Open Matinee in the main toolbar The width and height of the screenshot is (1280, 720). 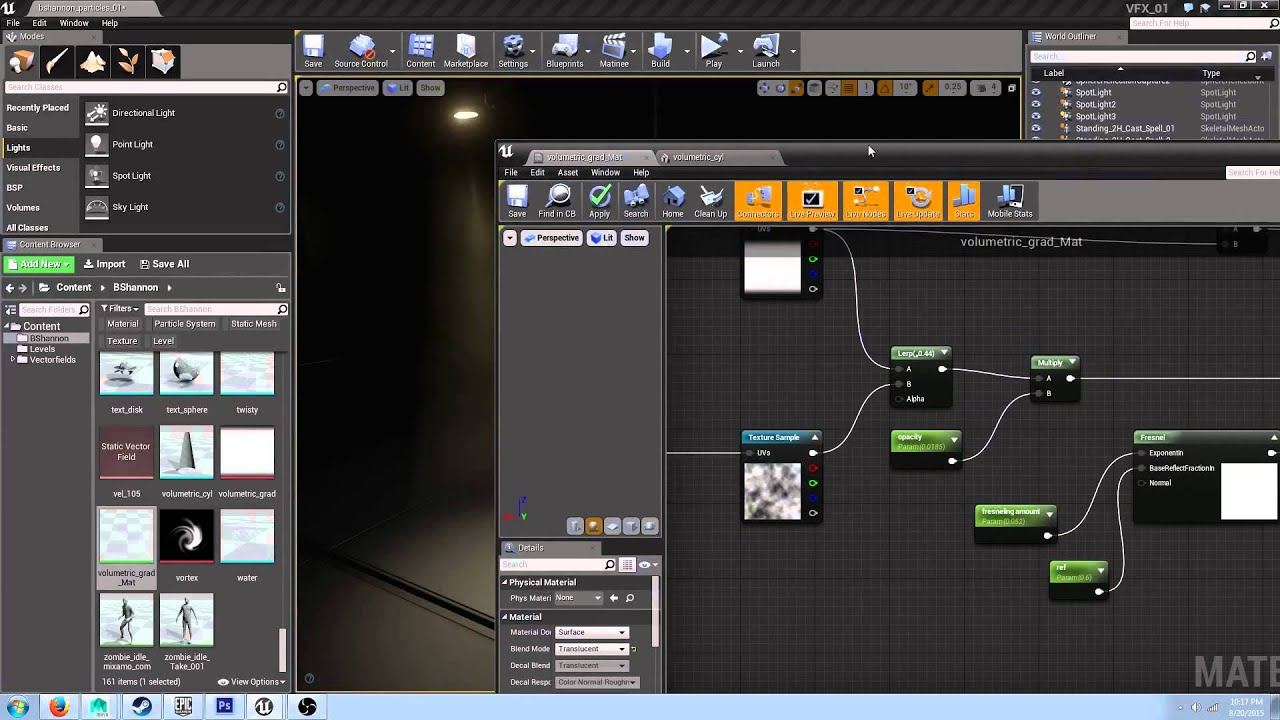click(614, 52)
